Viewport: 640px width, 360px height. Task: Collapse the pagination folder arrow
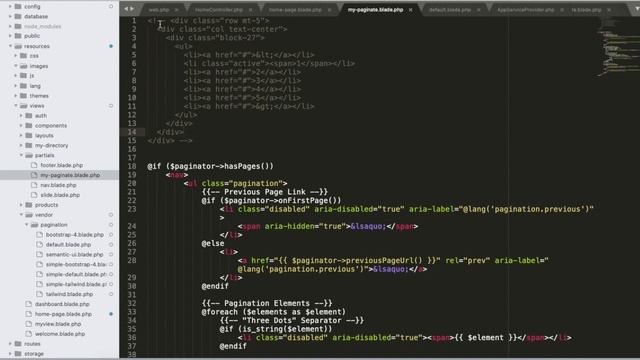click(27, 224)
